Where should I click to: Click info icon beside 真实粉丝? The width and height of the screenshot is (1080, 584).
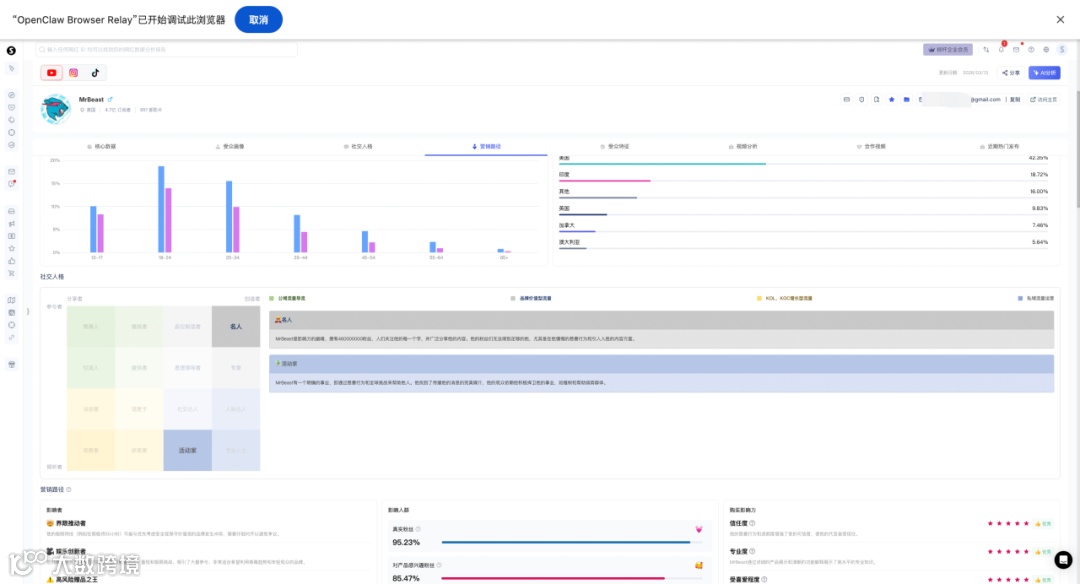click(x=418, y=529)
